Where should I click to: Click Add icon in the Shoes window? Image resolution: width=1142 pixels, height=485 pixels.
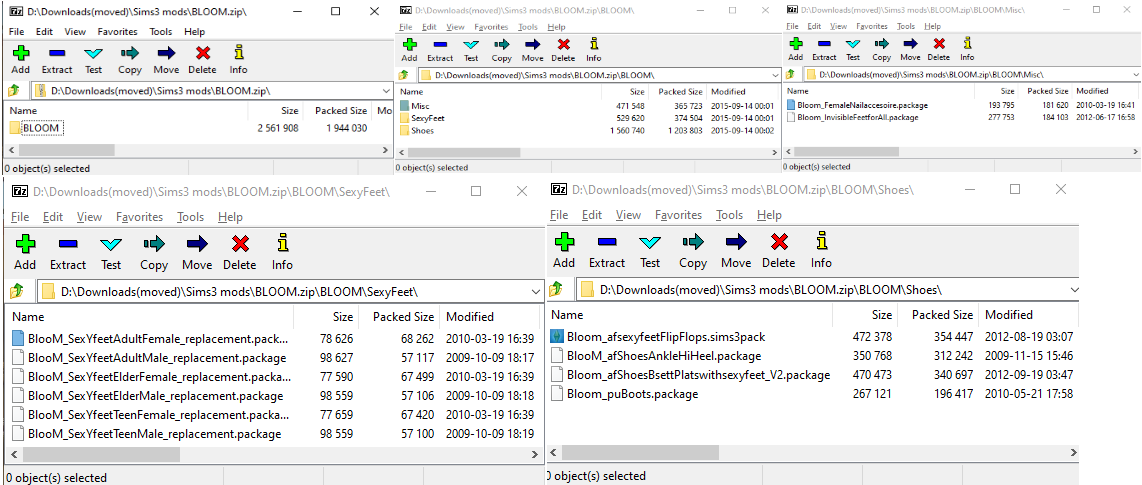(x=564, y=241)
